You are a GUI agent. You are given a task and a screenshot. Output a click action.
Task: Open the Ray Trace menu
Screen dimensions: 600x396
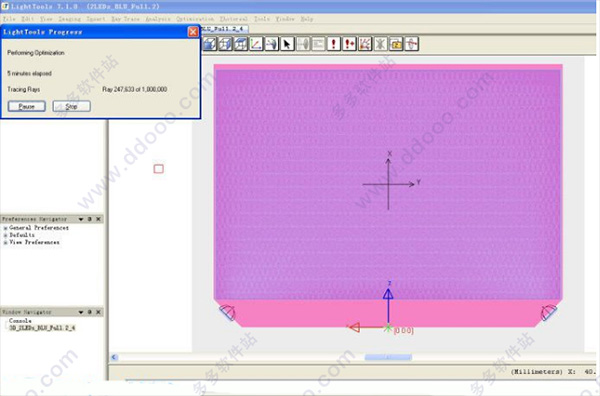(125, 19)
